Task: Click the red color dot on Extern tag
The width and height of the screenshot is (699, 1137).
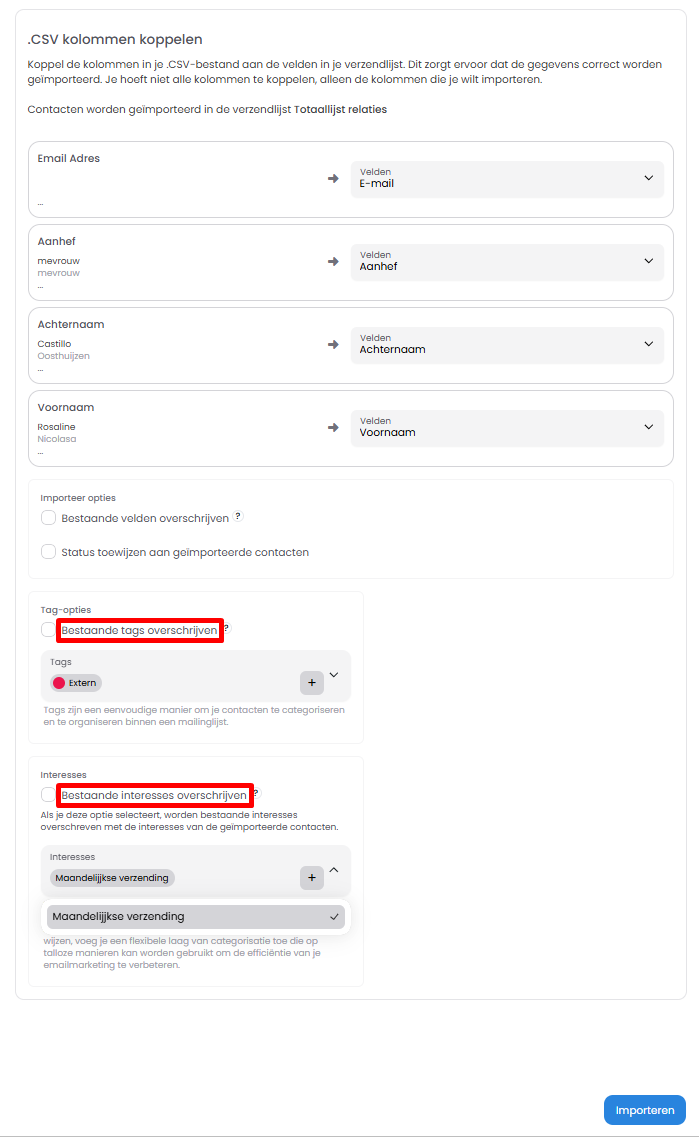Action: click(x=59, y=683)
